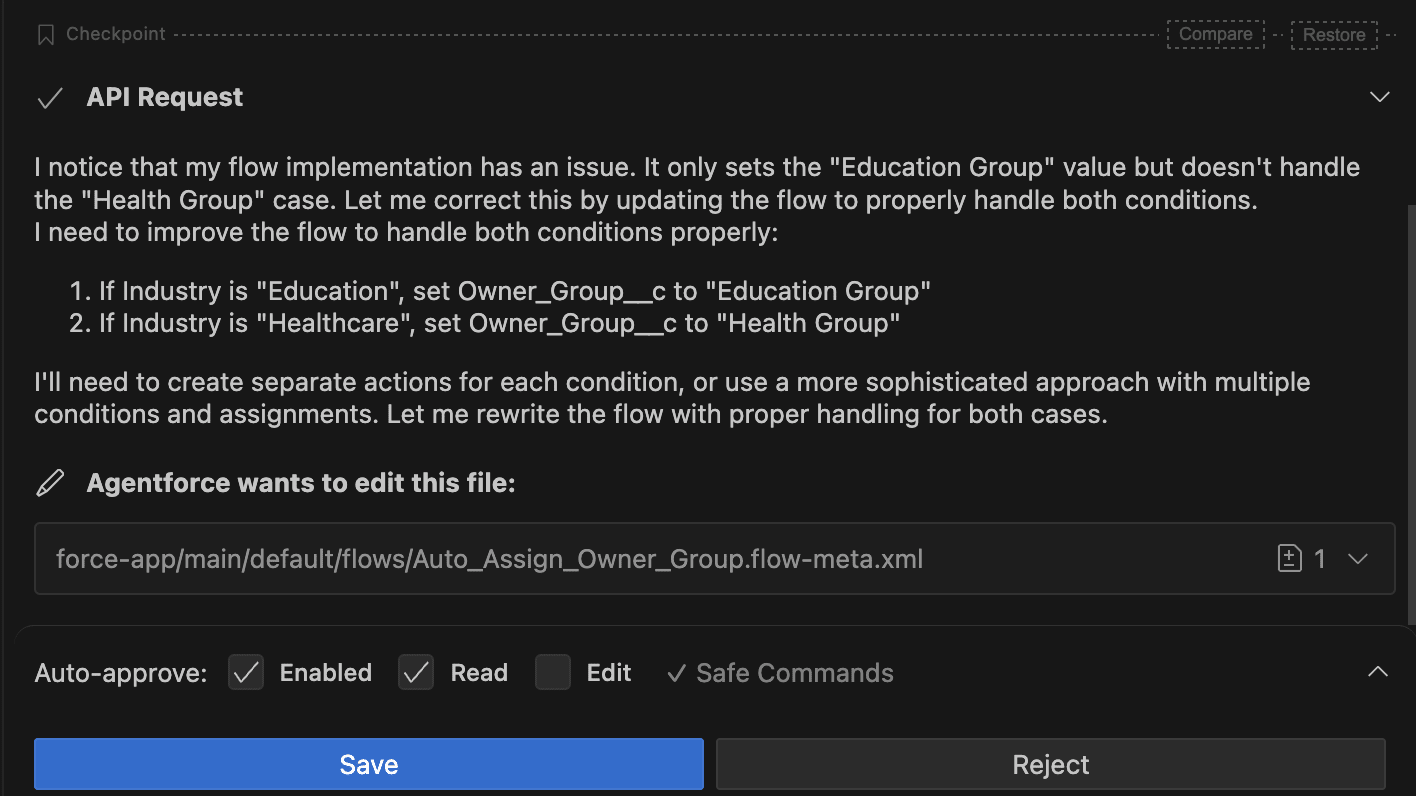Enable the Edit auto-approve checkbox
Image resolution: width=1416 pixels, height=796 pixels.
(553, 673)
